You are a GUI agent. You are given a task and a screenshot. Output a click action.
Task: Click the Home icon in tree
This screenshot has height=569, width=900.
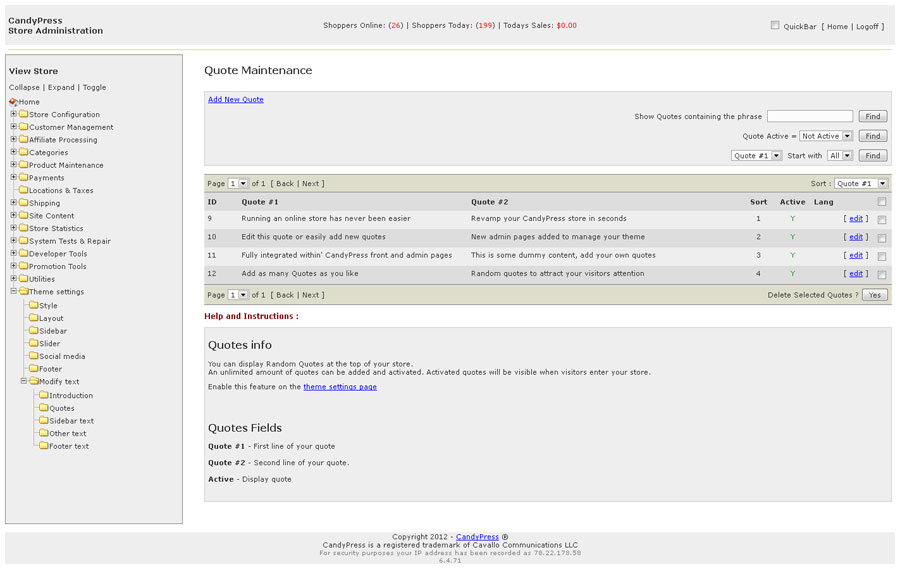pyautogui.click(x=13, y=102)
